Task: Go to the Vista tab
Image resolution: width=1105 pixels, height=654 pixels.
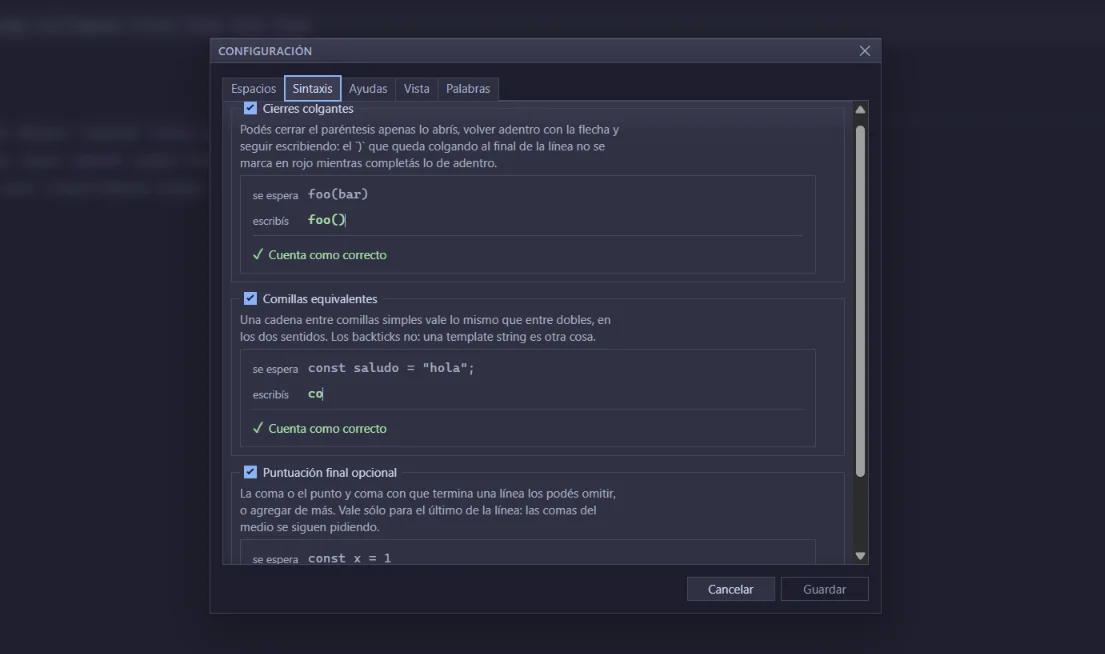Action: (x=416, y=89)
